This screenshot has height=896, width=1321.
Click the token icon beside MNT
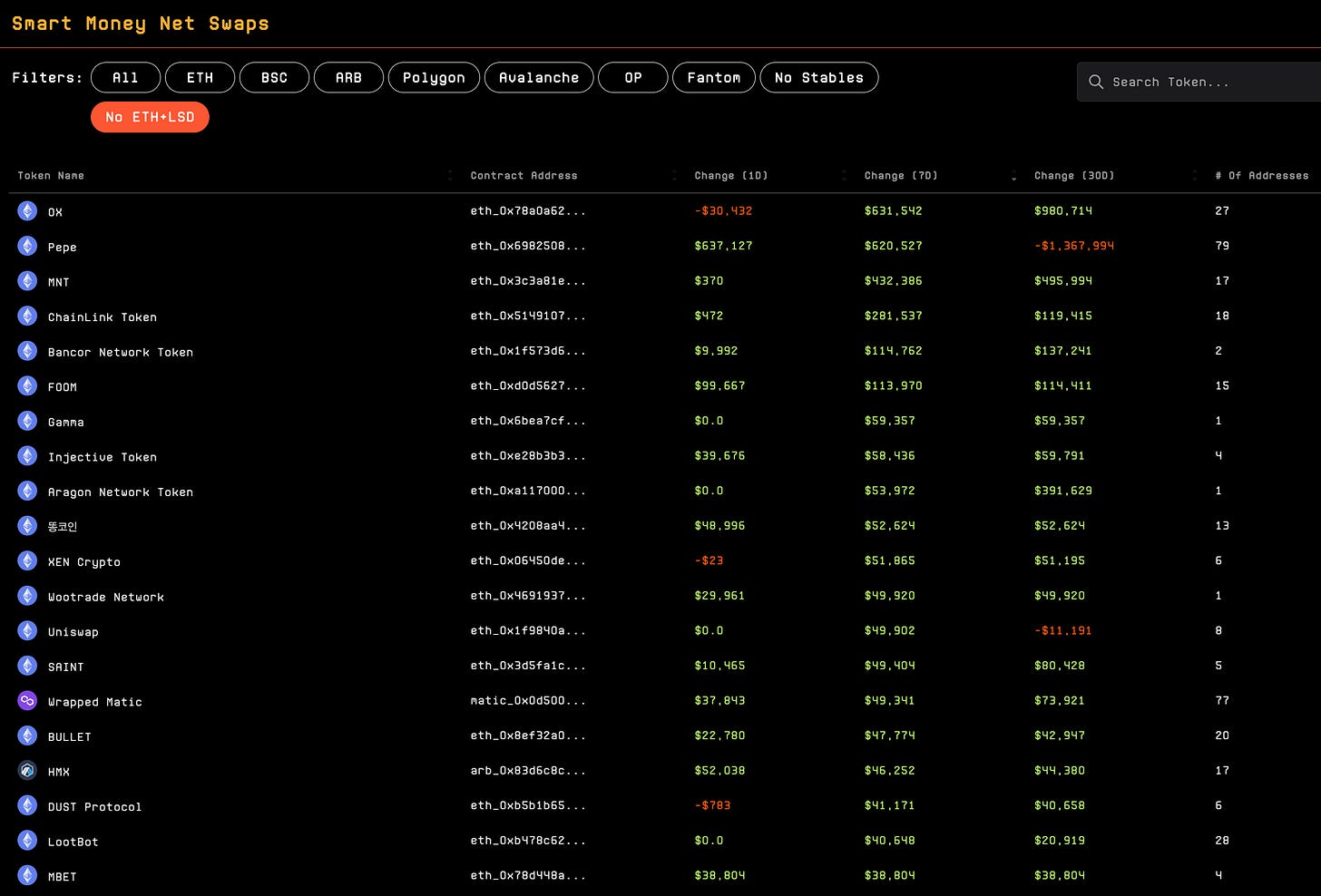click(x=27, y=281)
